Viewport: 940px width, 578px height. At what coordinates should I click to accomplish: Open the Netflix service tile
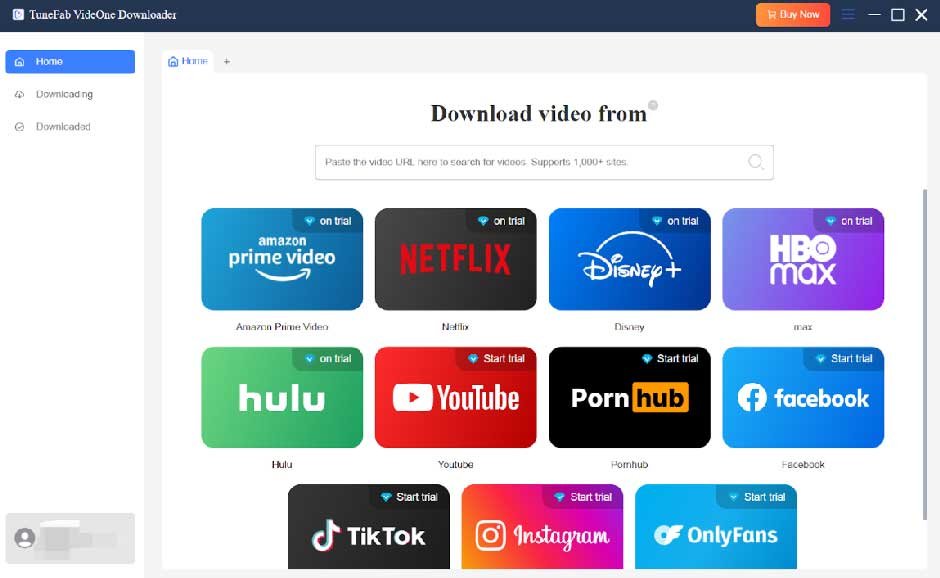[456, 259]
